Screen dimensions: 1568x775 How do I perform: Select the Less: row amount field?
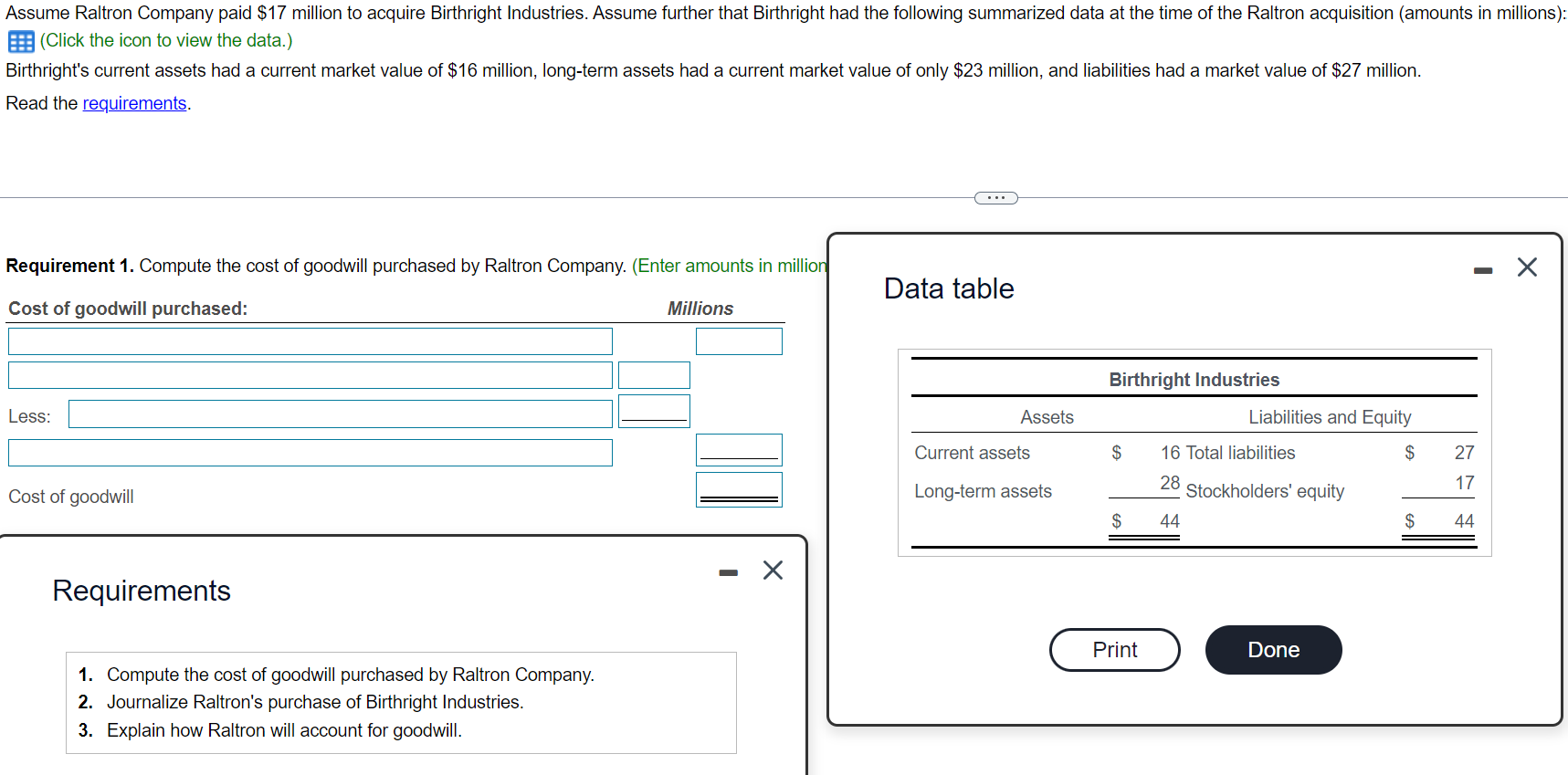coord(654,411)
